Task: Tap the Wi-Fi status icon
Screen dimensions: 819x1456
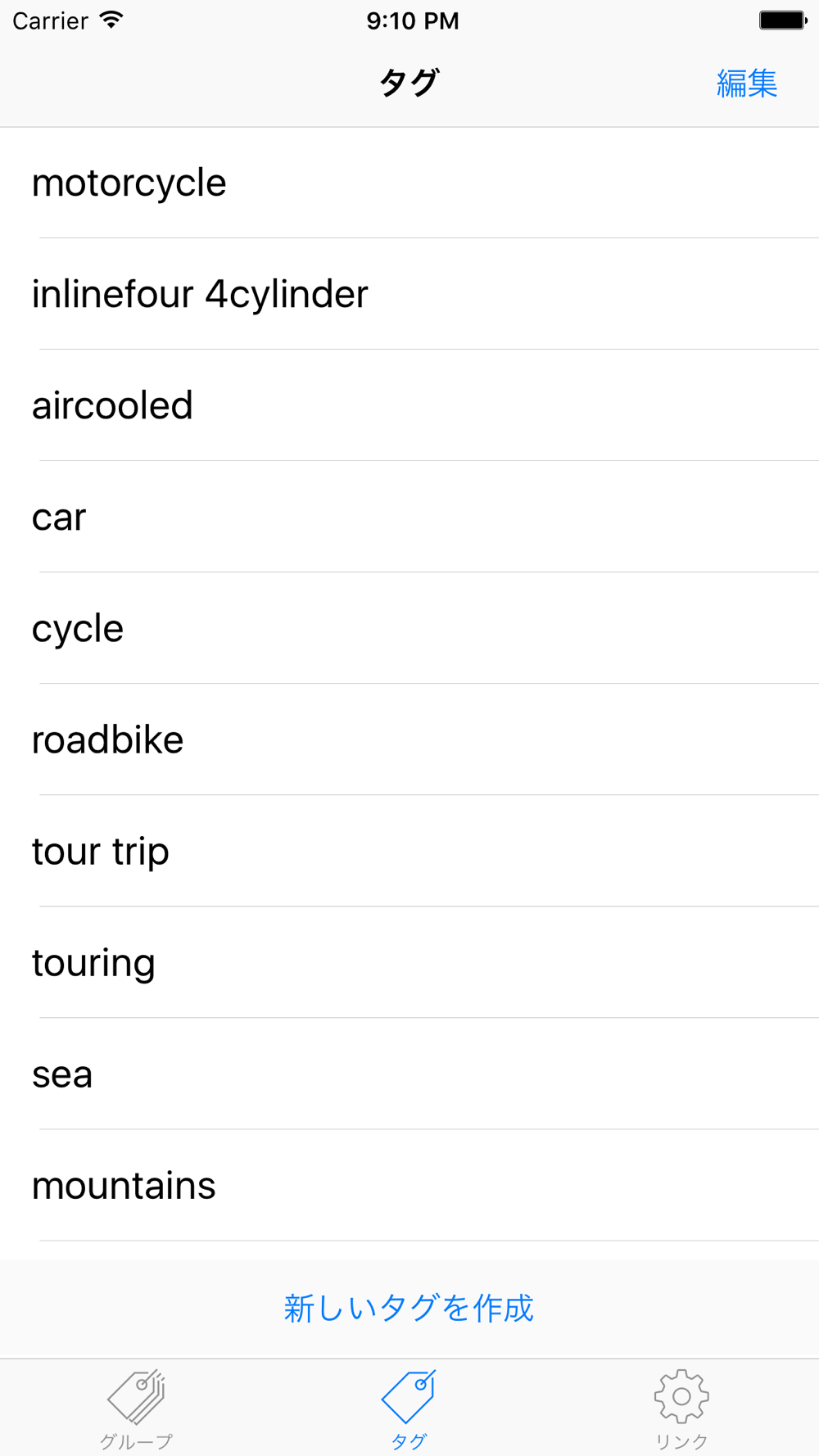Action: click(x=111, y=20)
